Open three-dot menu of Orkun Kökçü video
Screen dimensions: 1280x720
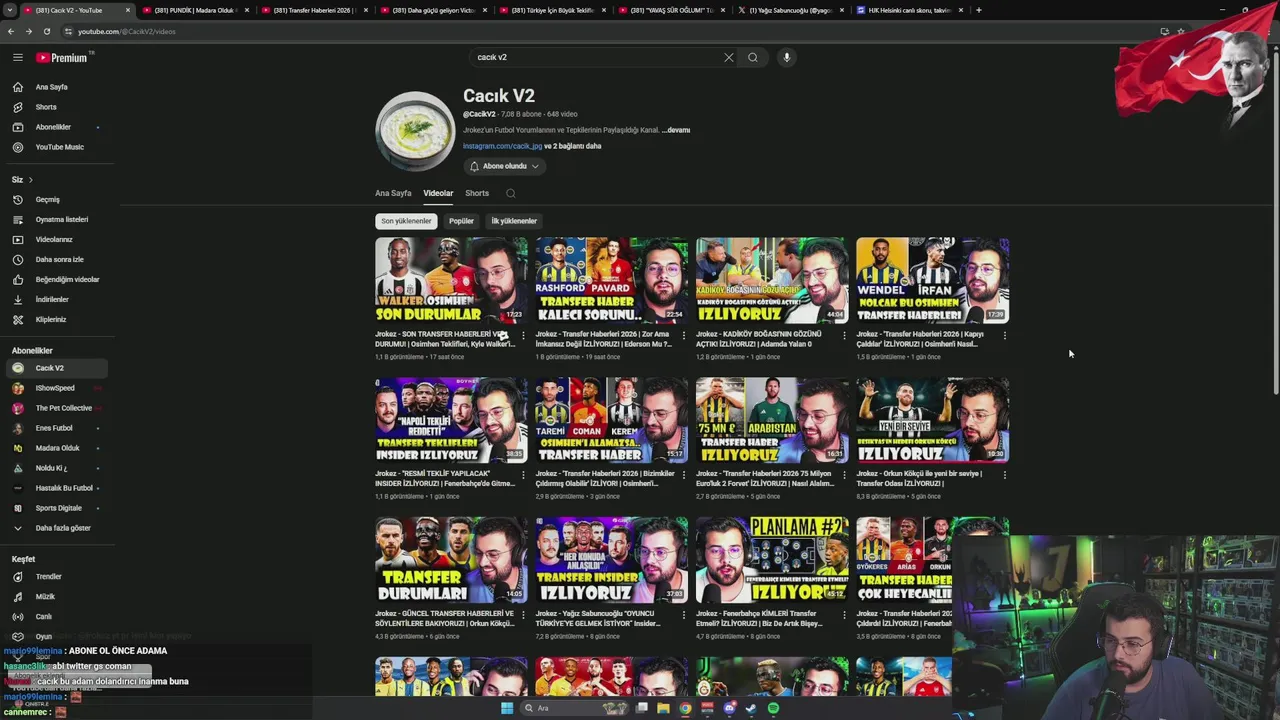tap(1004, 475)
